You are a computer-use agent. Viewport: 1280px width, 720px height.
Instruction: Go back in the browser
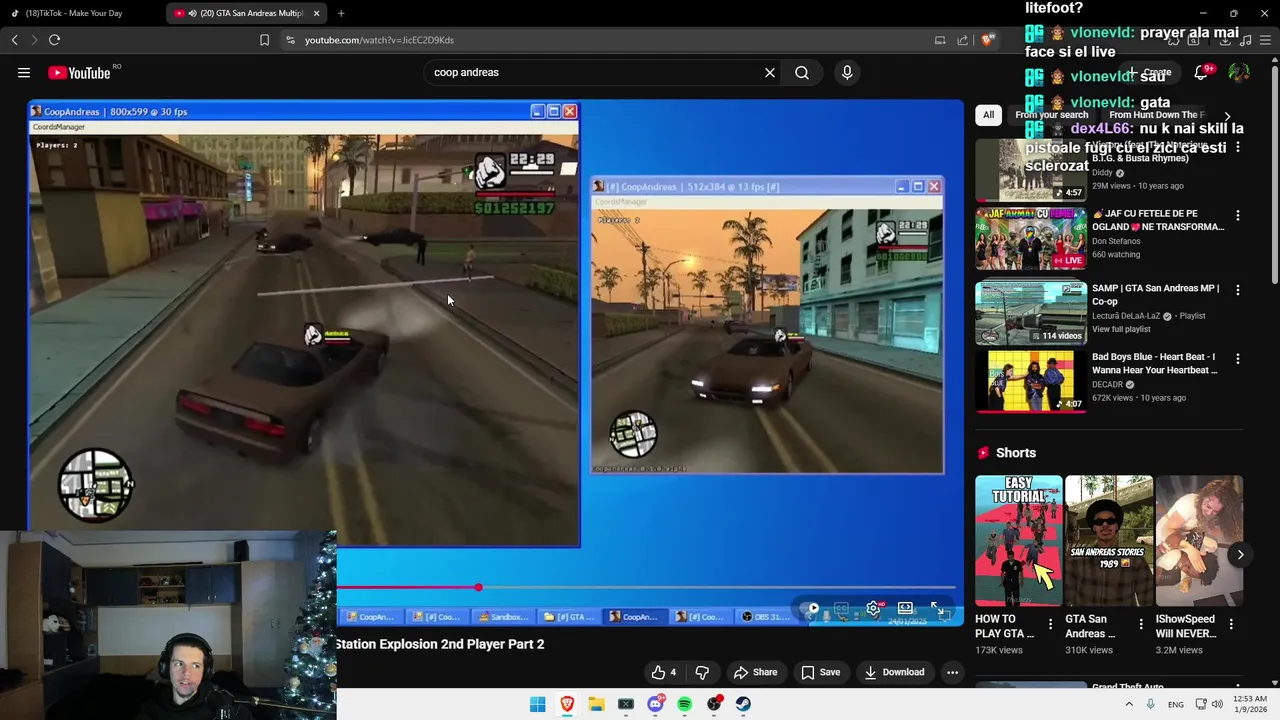(x=14, y=40)
